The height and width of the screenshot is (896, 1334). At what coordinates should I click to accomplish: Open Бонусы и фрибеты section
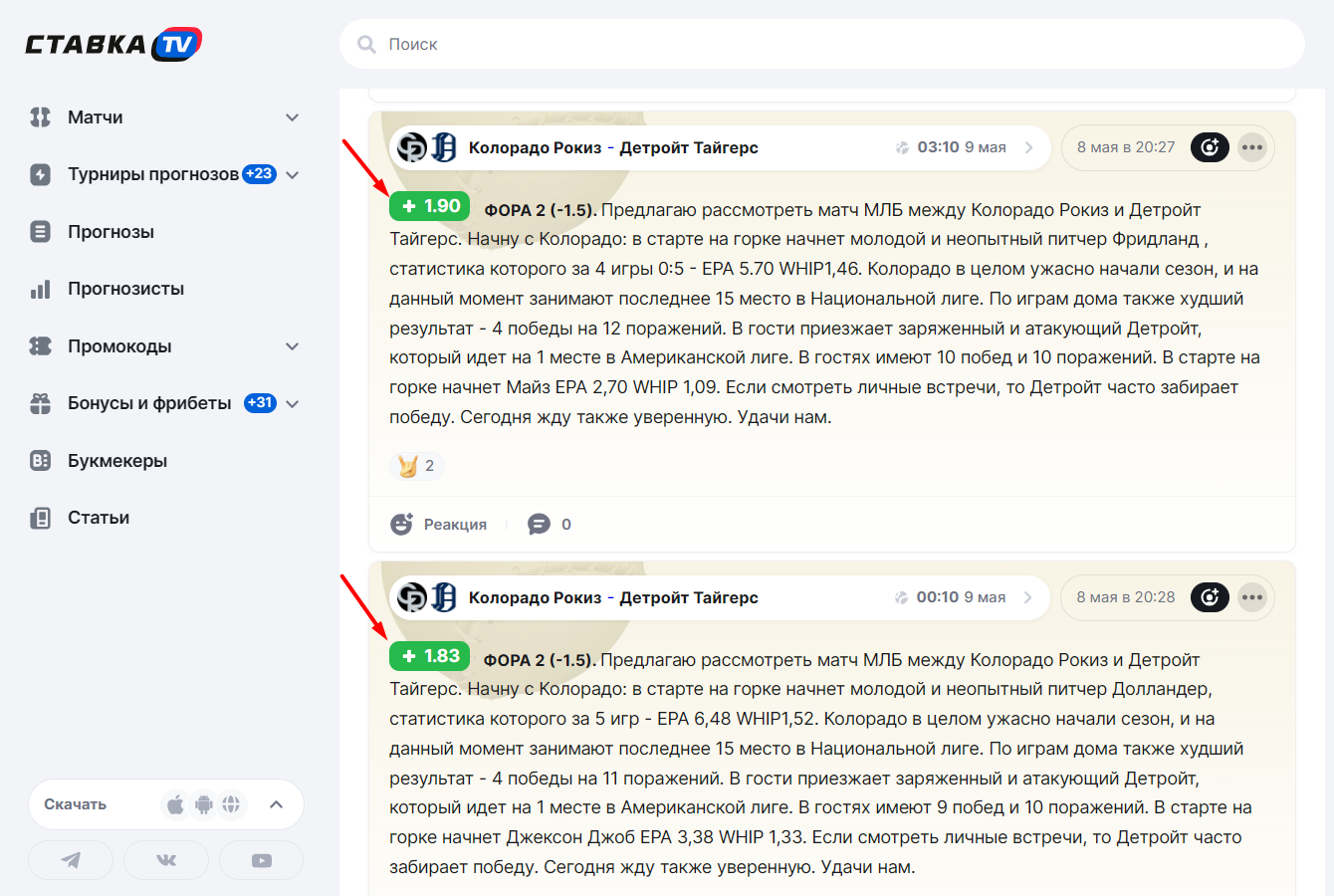pos(149,403)
